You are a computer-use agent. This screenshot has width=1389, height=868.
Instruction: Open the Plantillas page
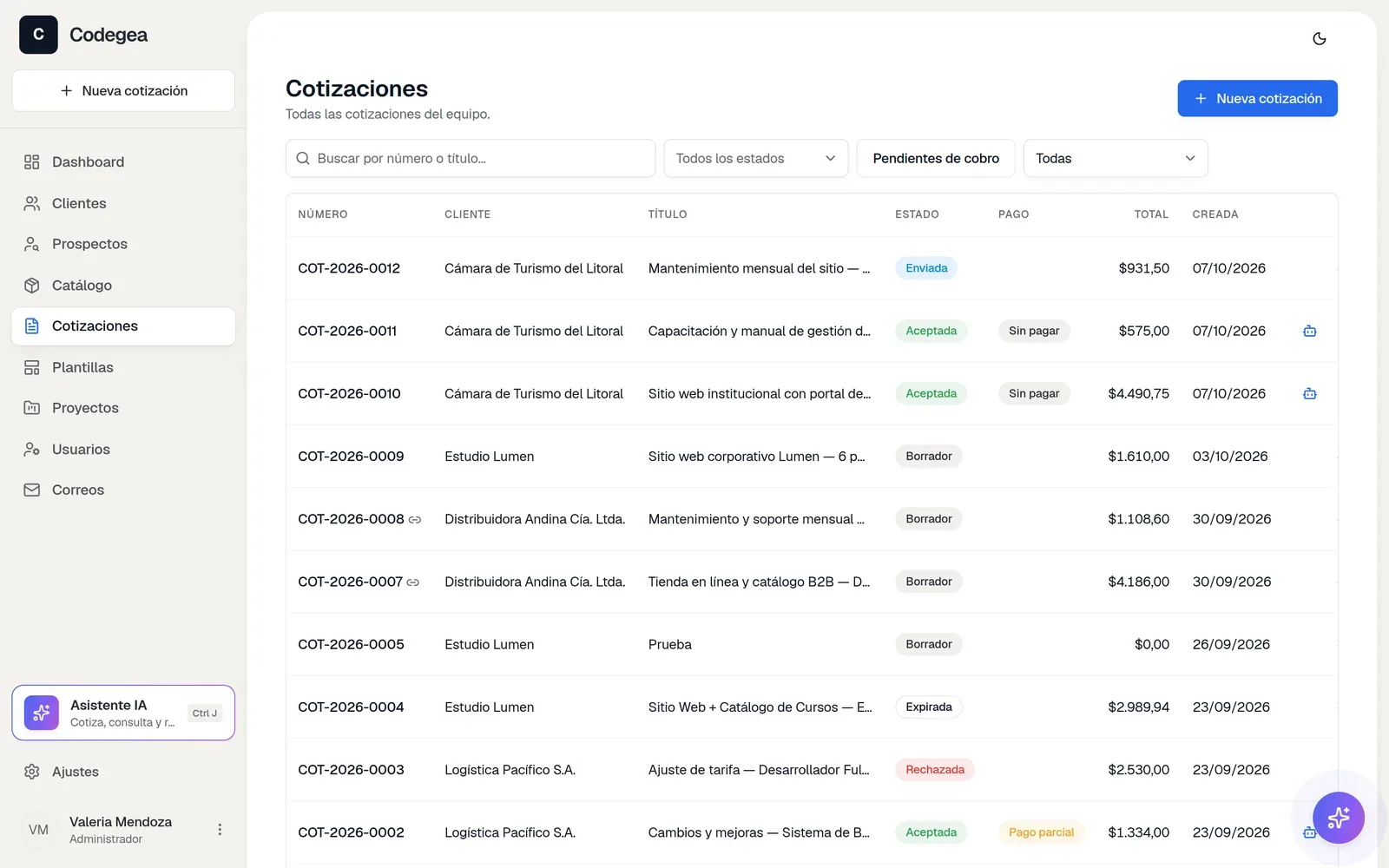click(123, 367)
